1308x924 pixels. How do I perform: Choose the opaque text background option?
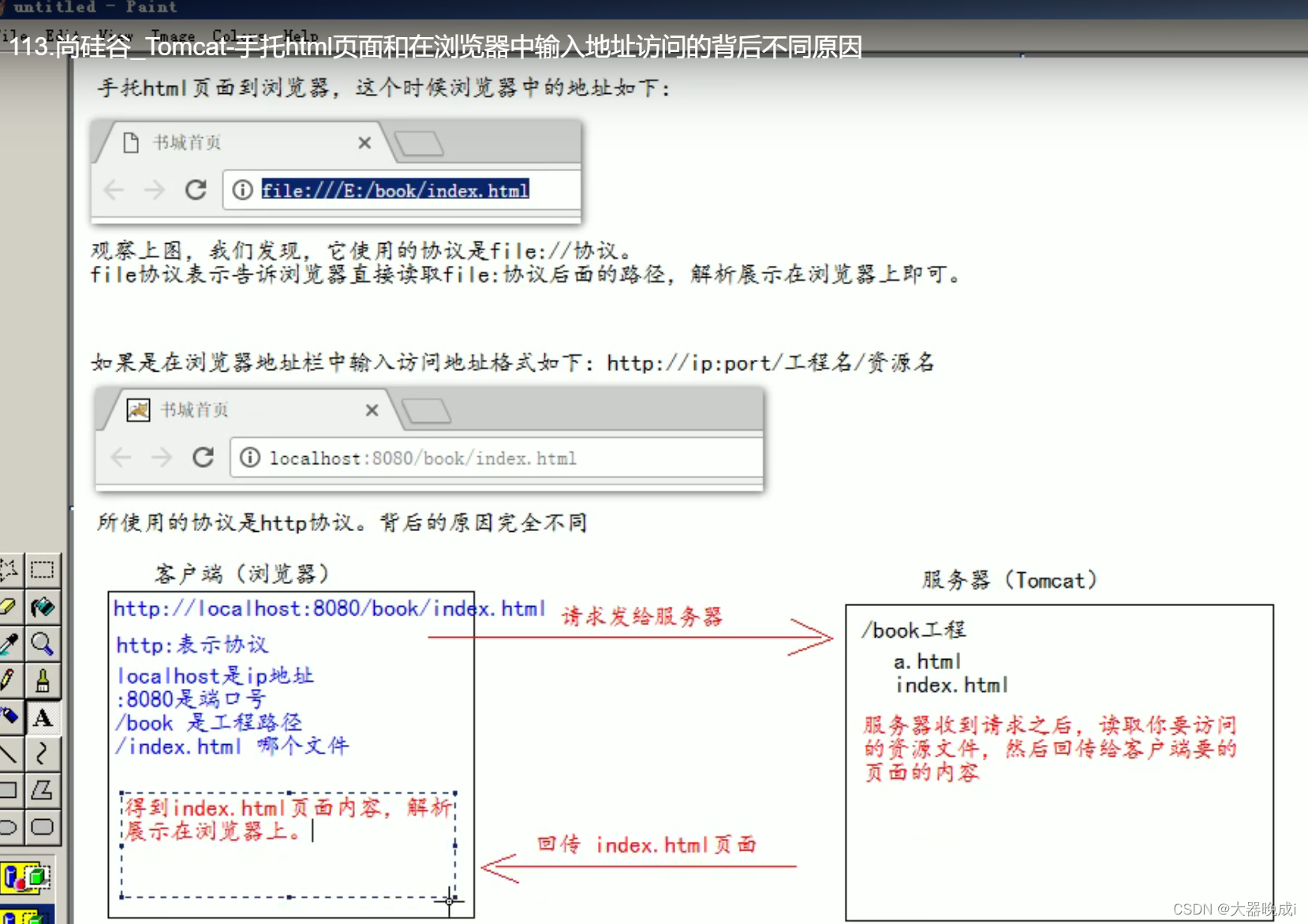pos(25,877)
